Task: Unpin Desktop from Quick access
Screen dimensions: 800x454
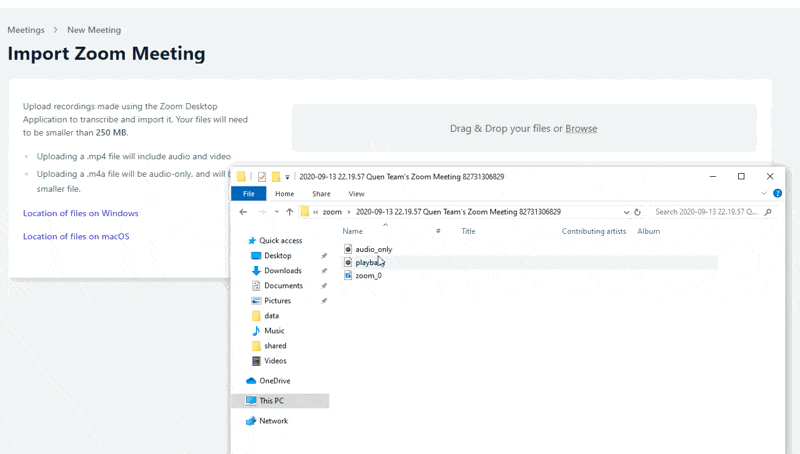Action: click(x=323, y=256)
